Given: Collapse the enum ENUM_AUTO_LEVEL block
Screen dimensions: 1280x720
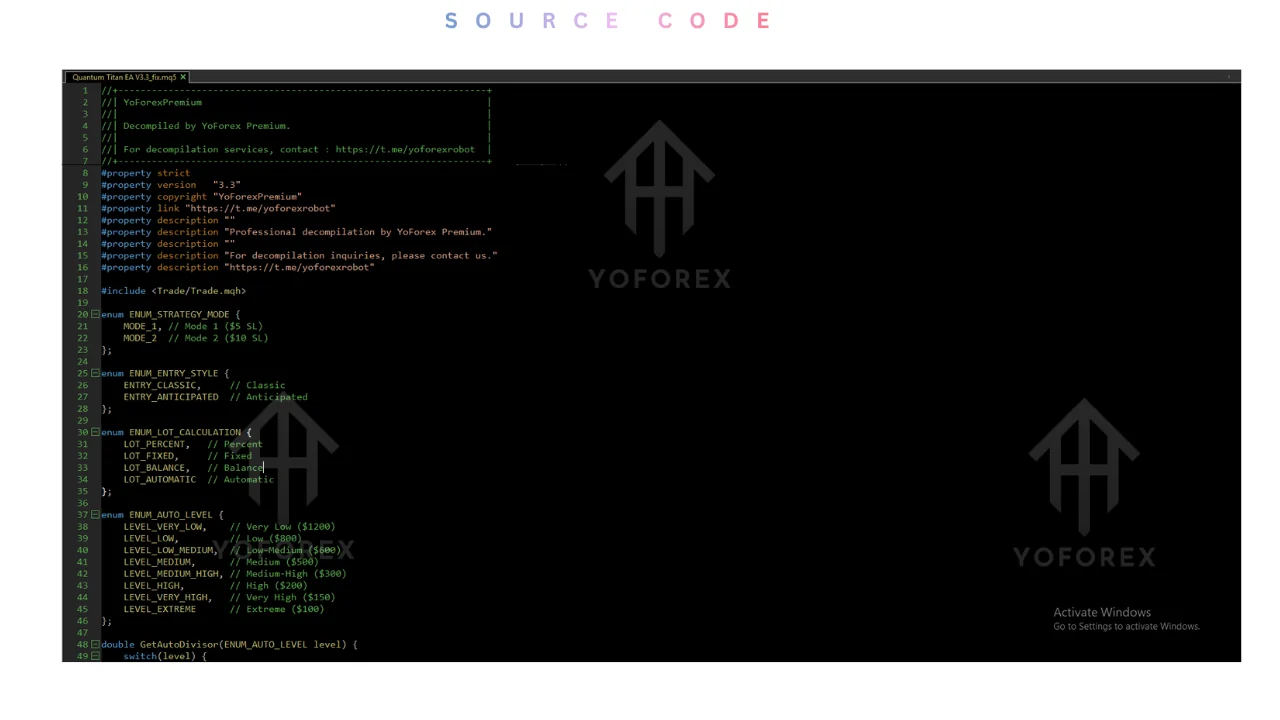Looking at the screenshot, I should [96, 515].
